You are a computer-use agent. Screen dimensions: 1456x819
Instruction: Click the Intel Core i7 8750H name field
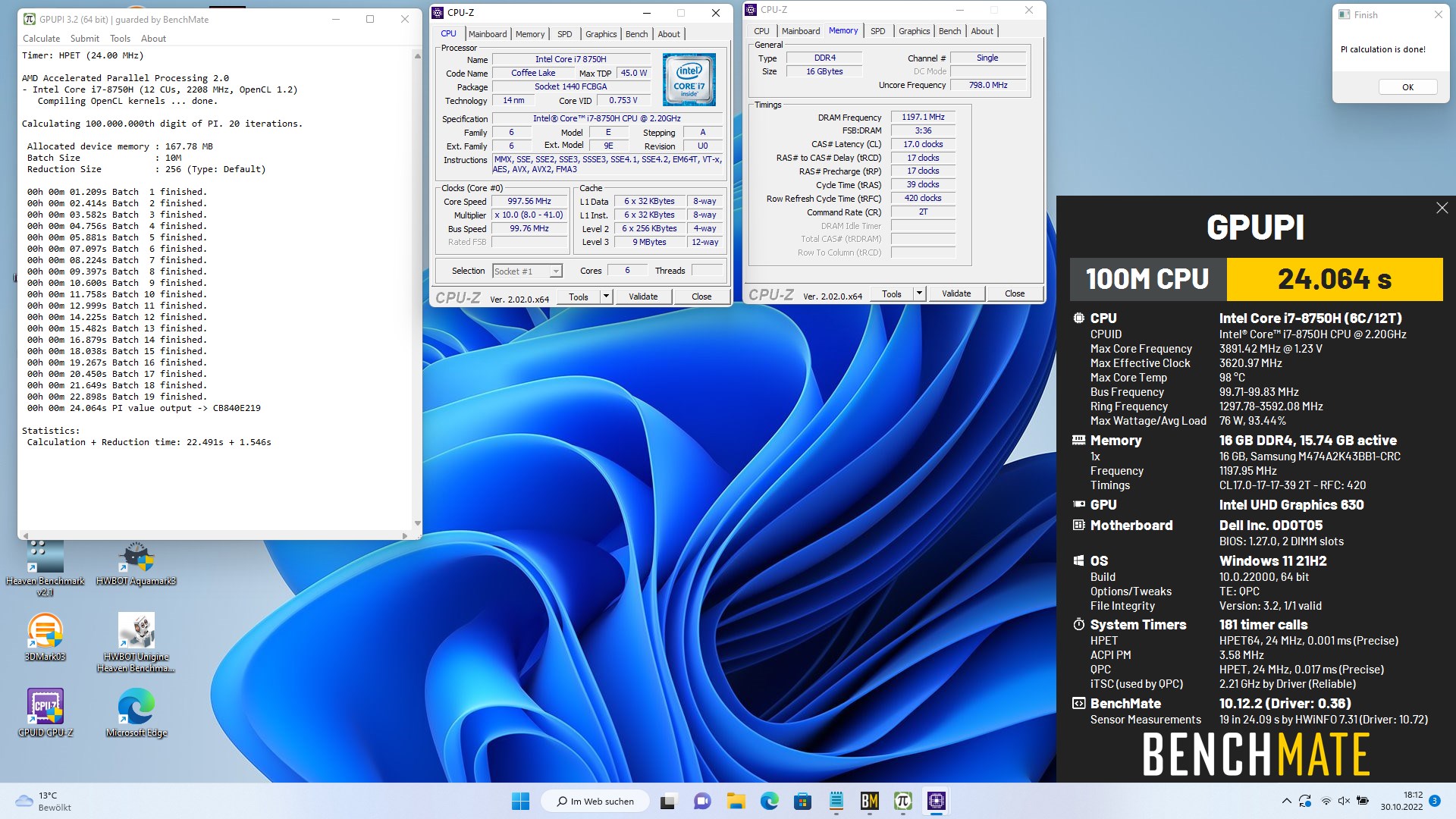pos(570,59)
